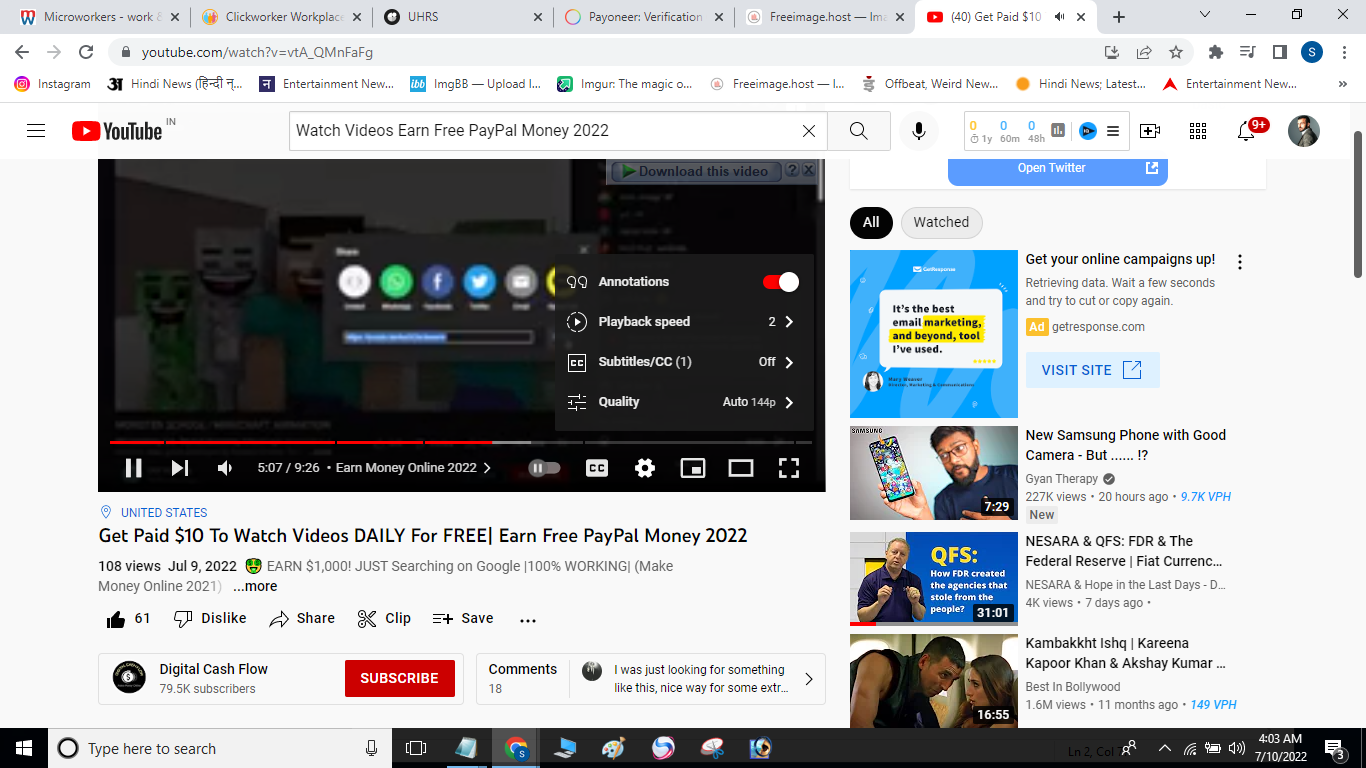Click VISIT SITE ad button
1366x768 pixels.
1092,370
